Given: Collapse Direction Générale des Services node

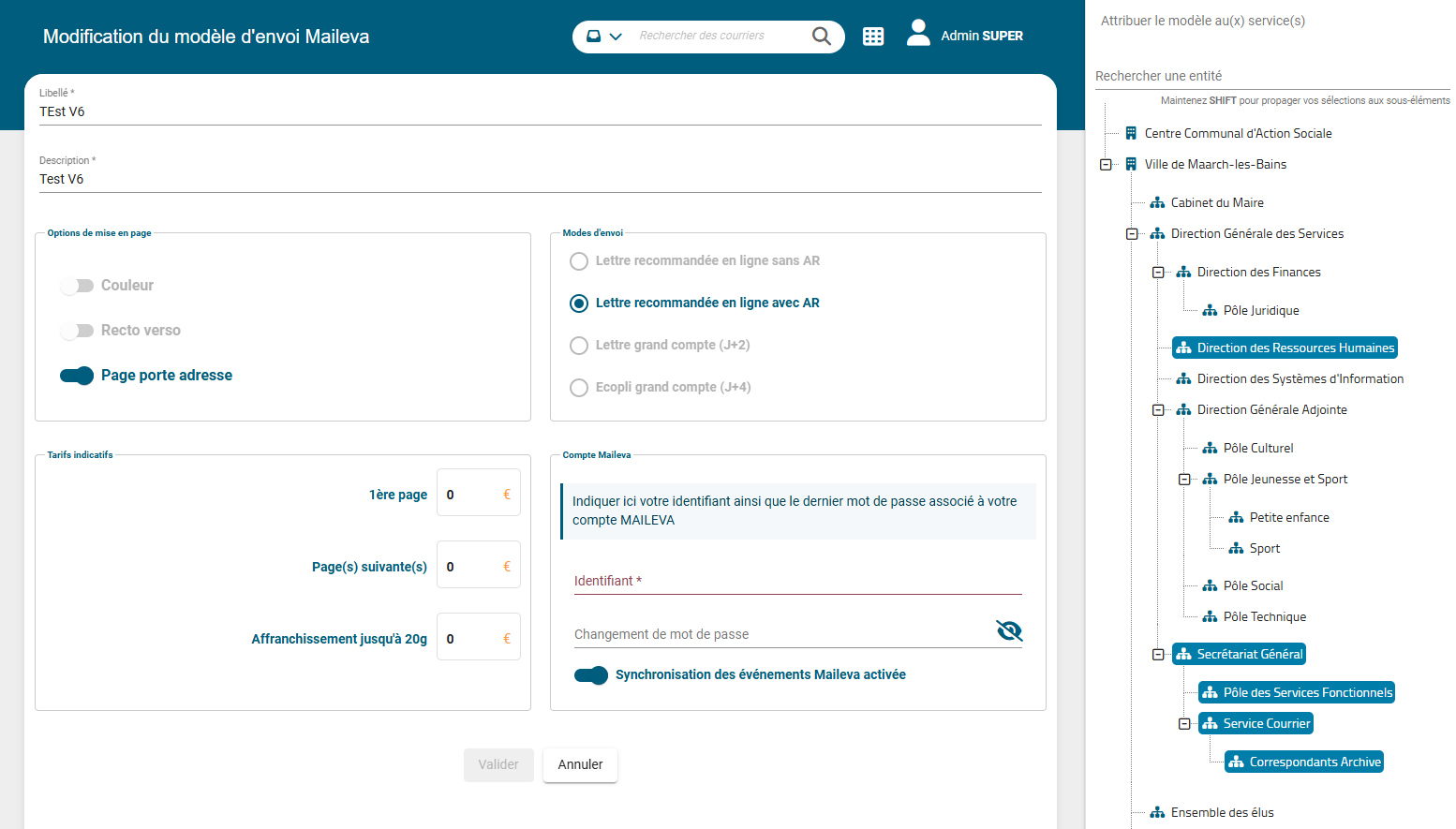Looking at the screenshot, I should point(1132,234).
